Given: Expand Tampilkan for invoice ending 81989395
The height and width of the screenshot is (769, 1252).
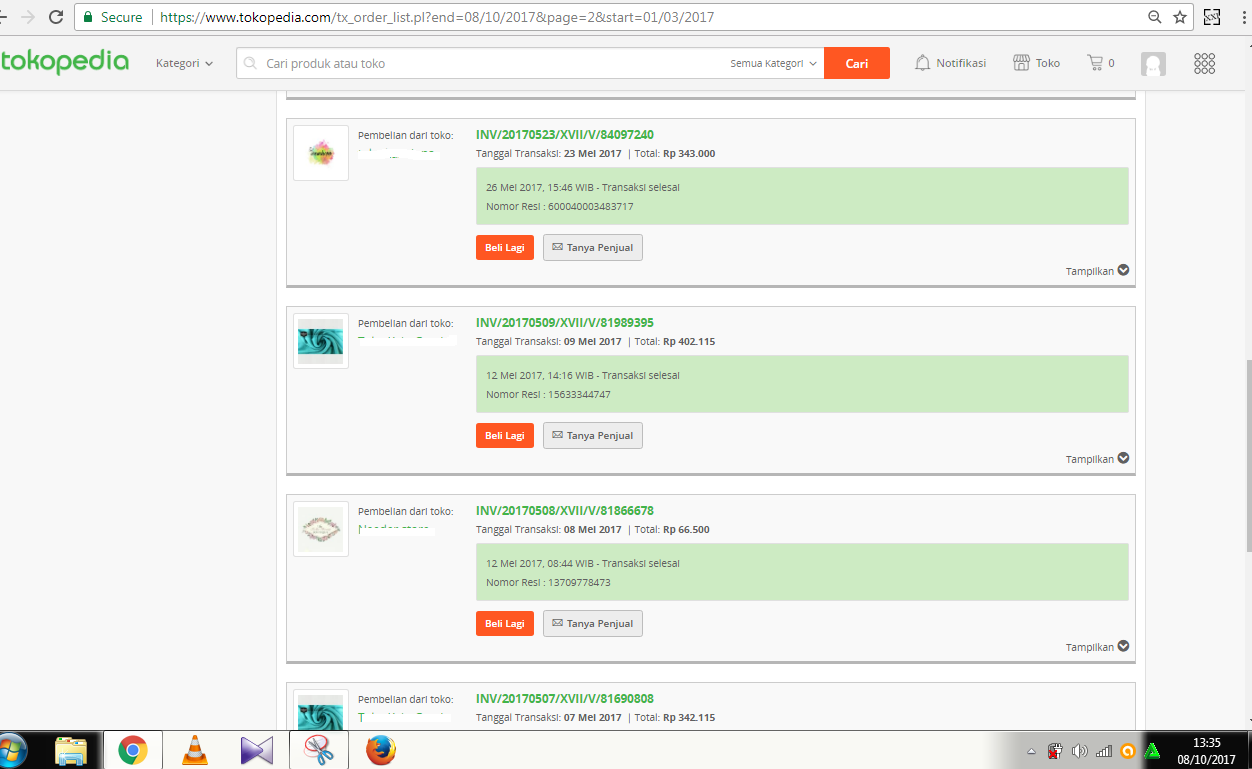Looking at the screenshot, I should [1097, 459].
